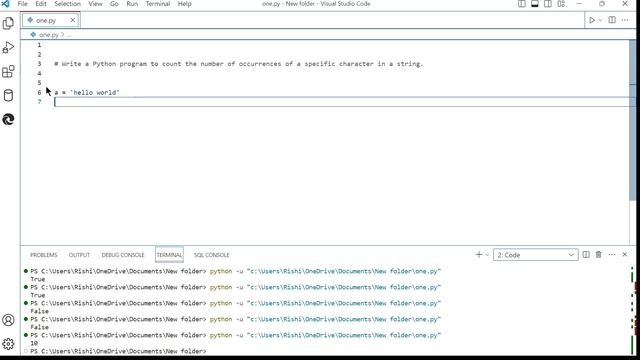Open the Terminal menu
This screenshot has height=360, width=640.
(158, 4)
